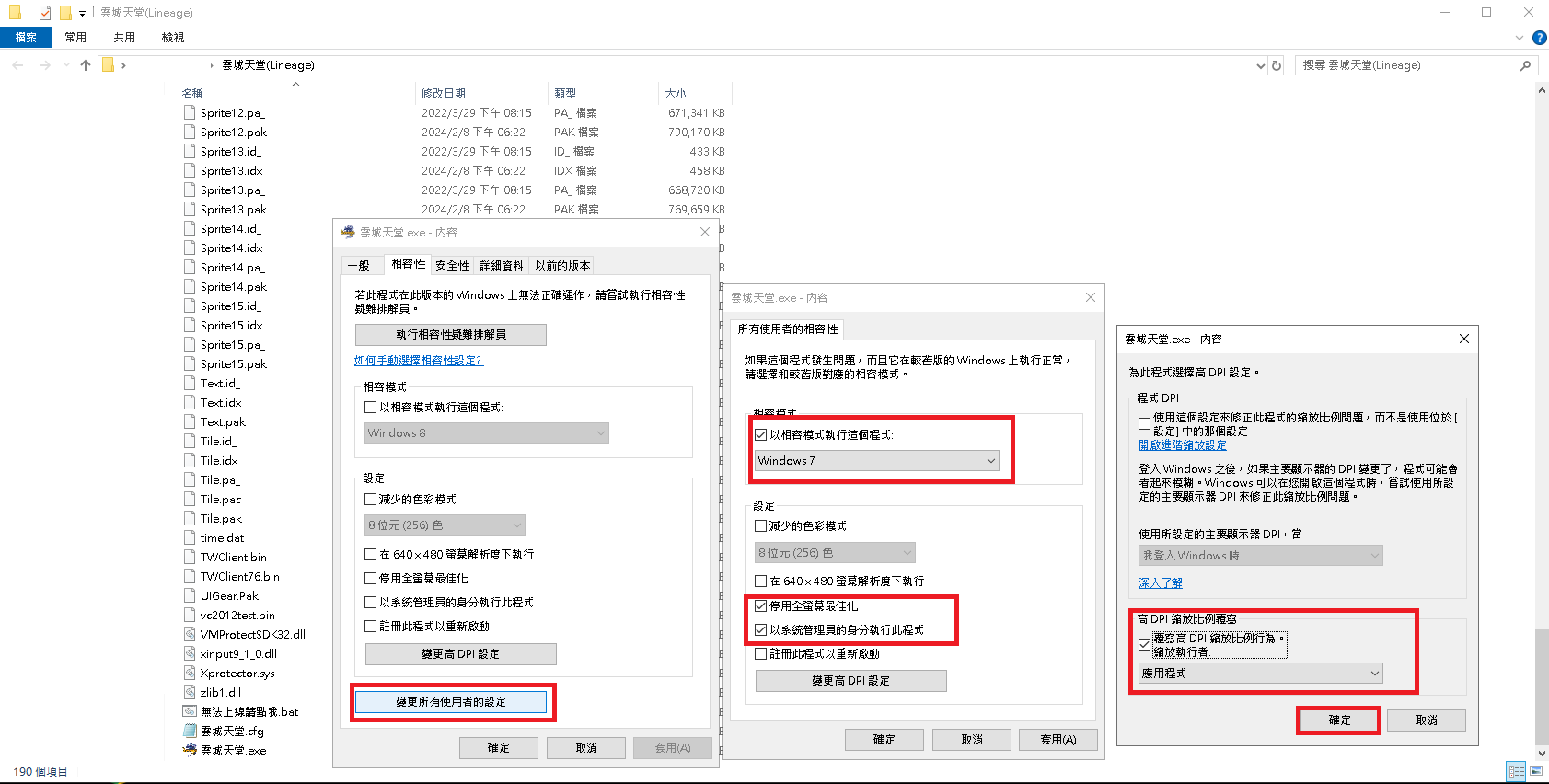Click the Up one level arrow

(x=86, y=65)
